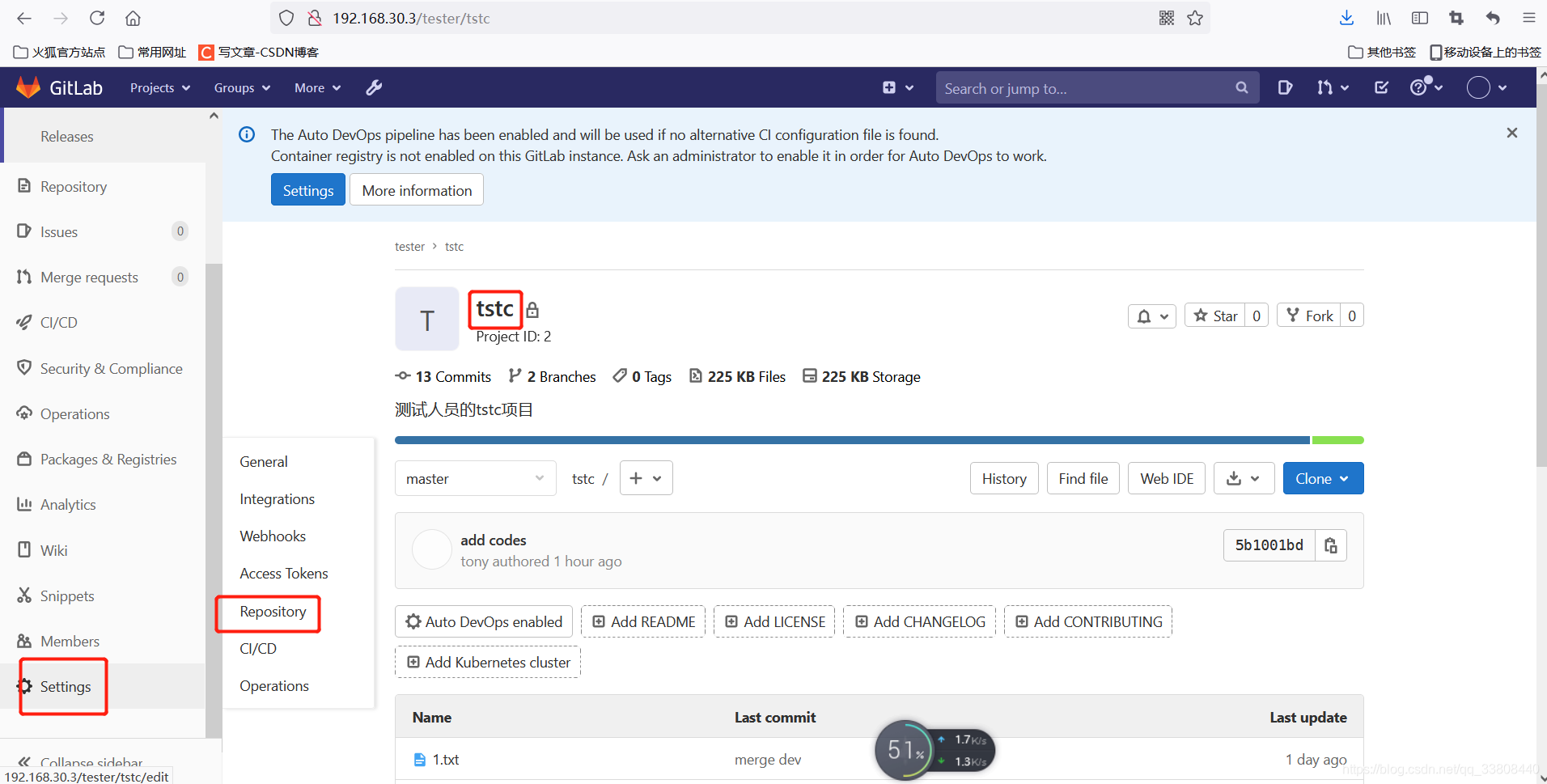Select Access Tokens in the Settings flyout

(x=284, y=574)
